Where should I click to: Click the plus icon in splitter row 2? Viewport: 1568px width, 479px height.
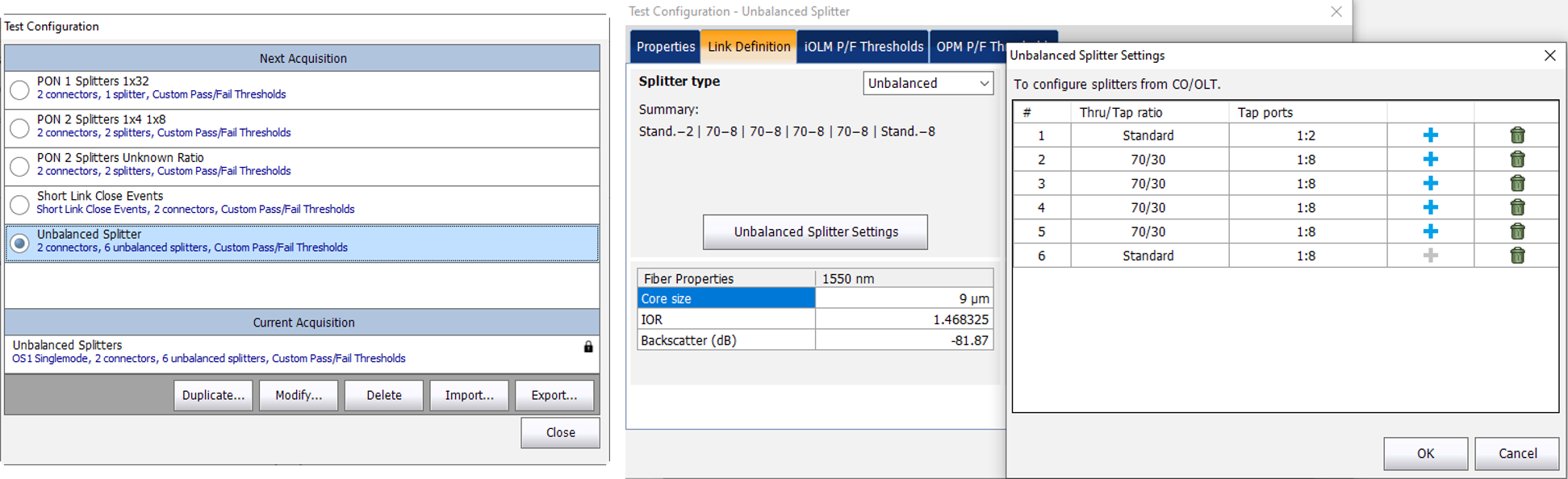[1430, 160]
